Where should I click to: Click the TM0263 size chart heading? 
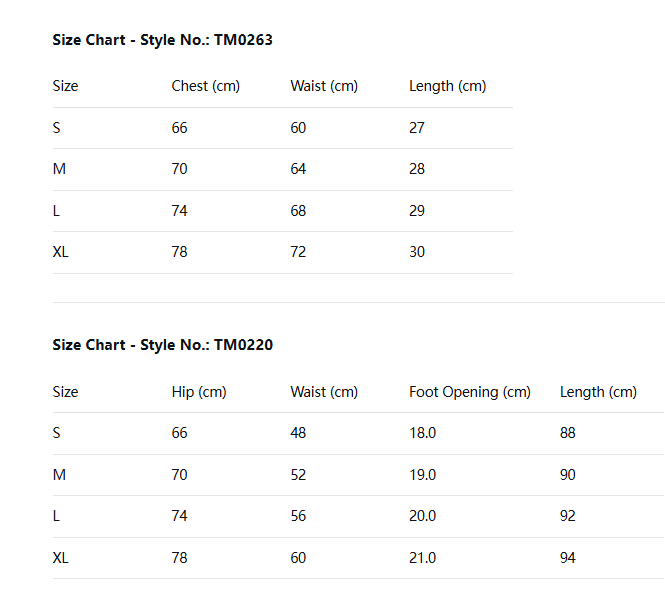[162, 40]
